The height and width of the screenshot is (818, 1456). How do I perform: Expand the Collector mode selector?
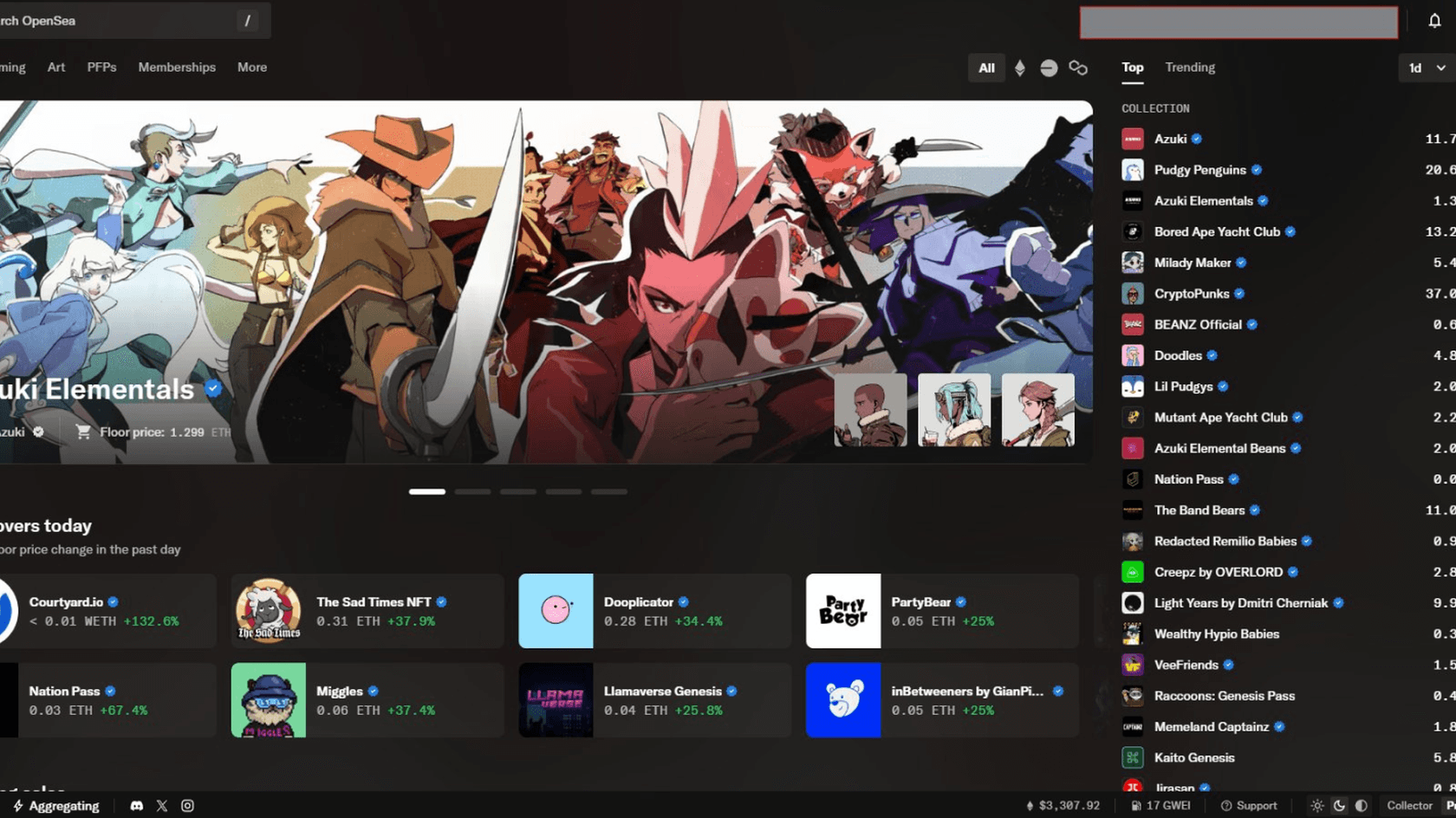pos(1412,805)
